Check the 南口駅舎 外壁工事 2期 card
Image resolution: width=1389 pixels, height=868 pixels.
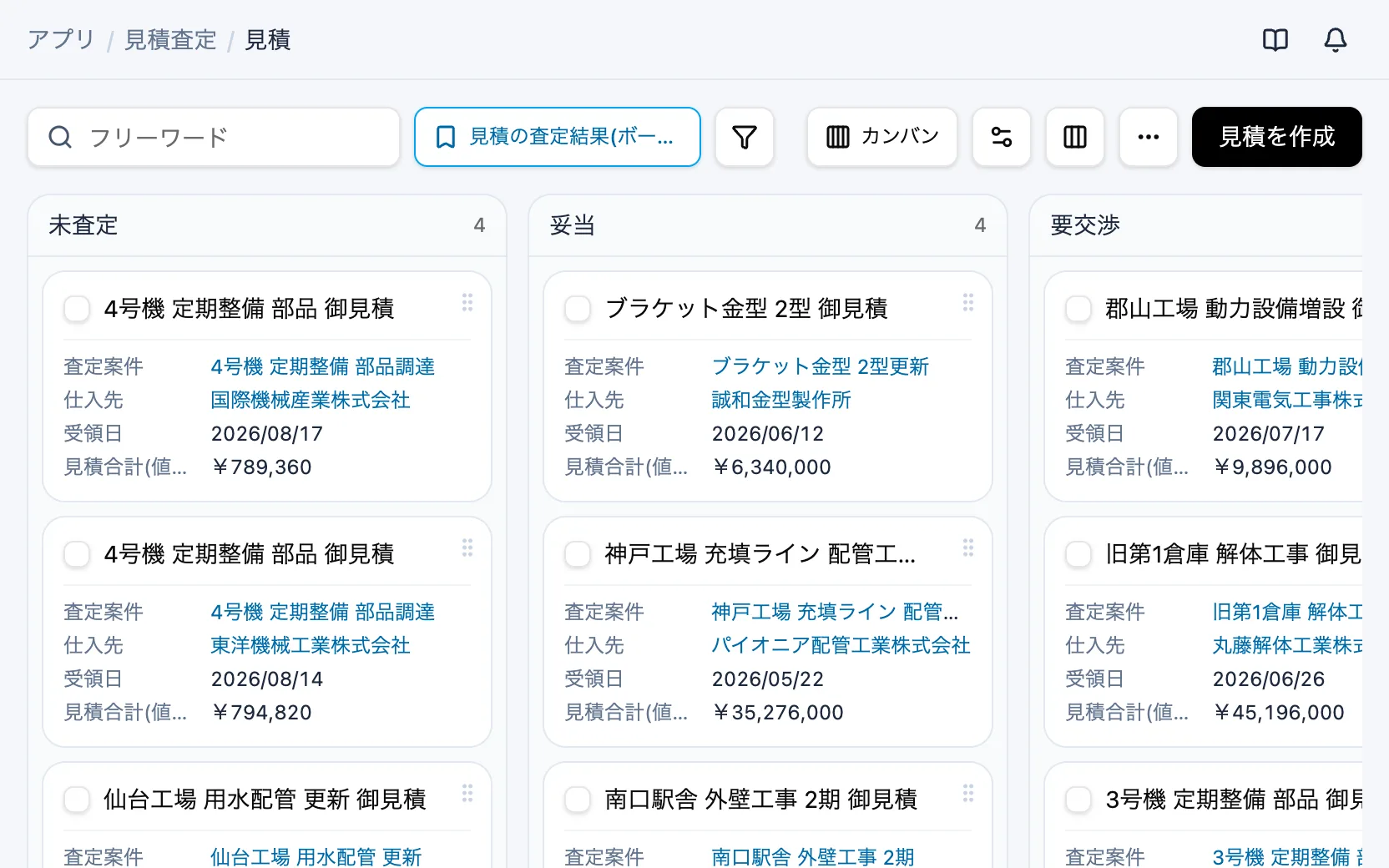(578, 800)
